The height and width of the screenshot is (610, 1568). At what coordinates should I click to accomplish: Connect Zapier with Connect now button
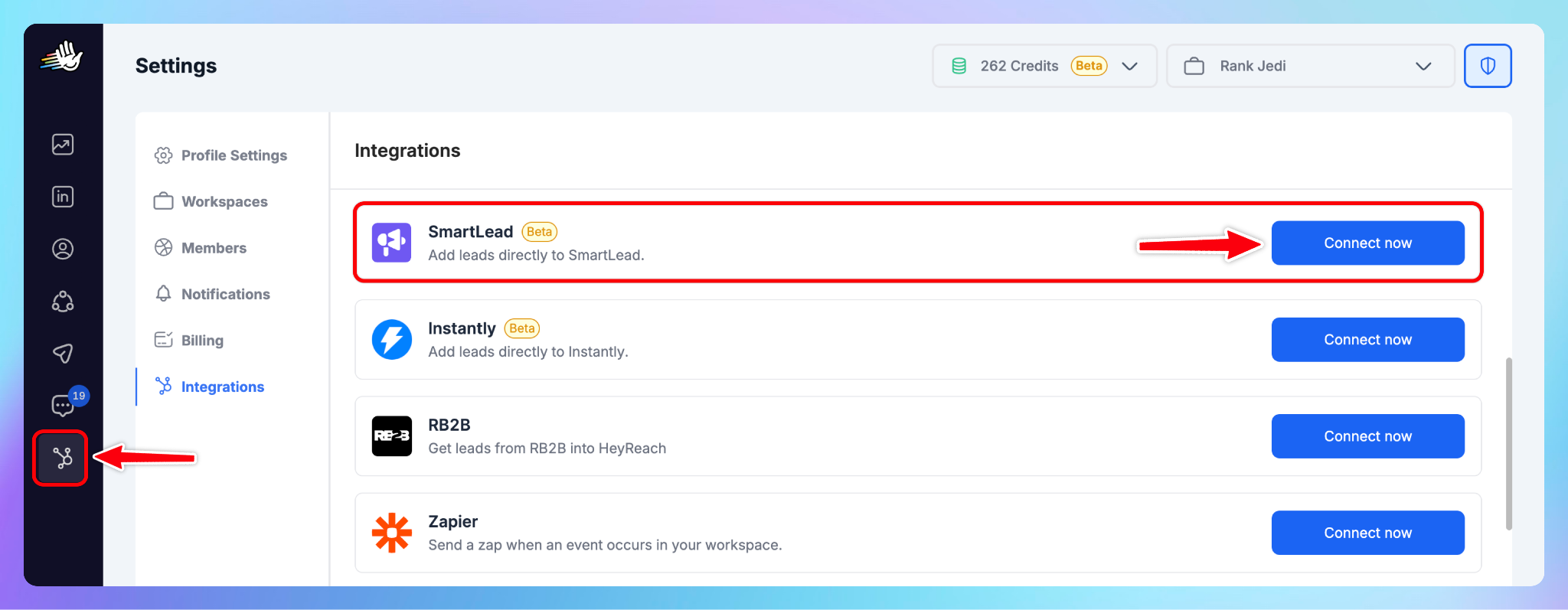pyautogui.click(x=1367, y=532)
